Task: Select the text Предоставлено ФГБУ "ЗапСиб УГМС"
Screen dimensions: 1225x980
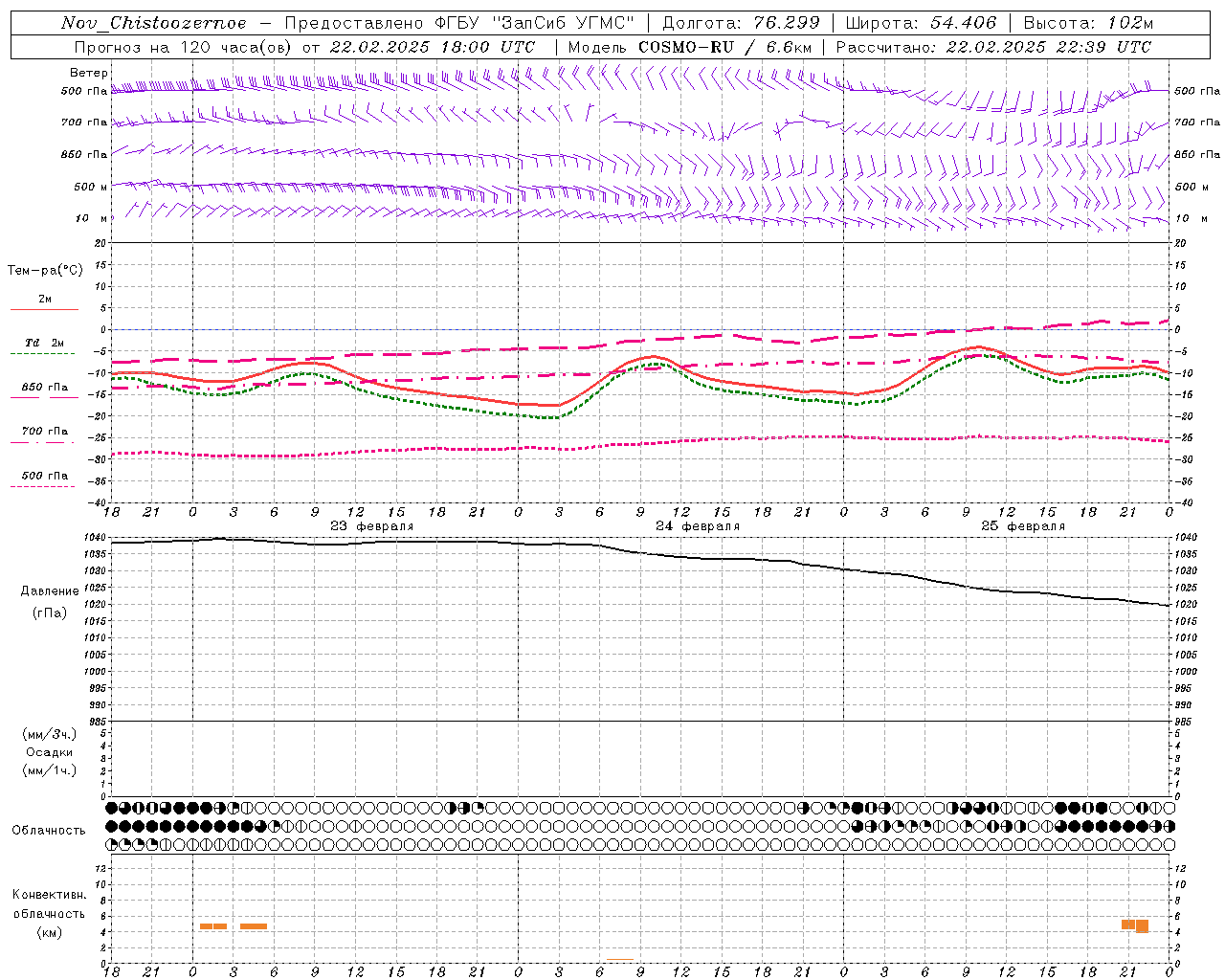Action: pyautogui.click(x=460, y=23)
